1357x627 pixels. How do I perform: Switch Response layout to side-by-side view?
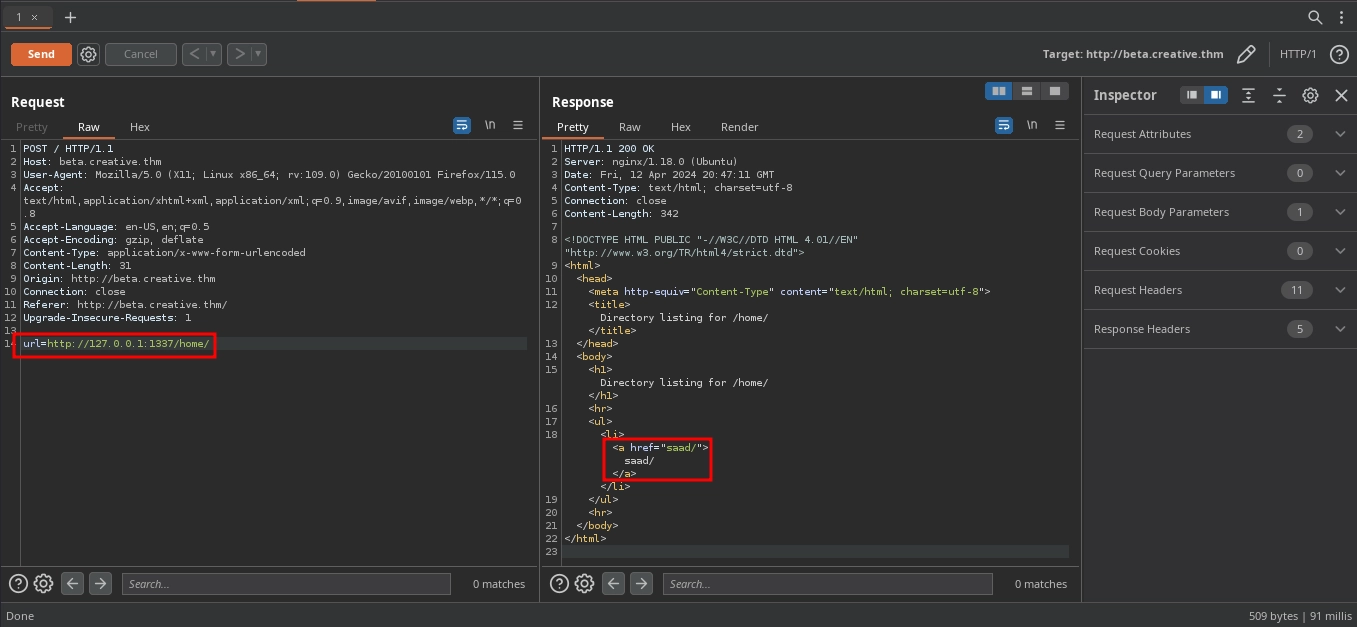click(998, 91)
